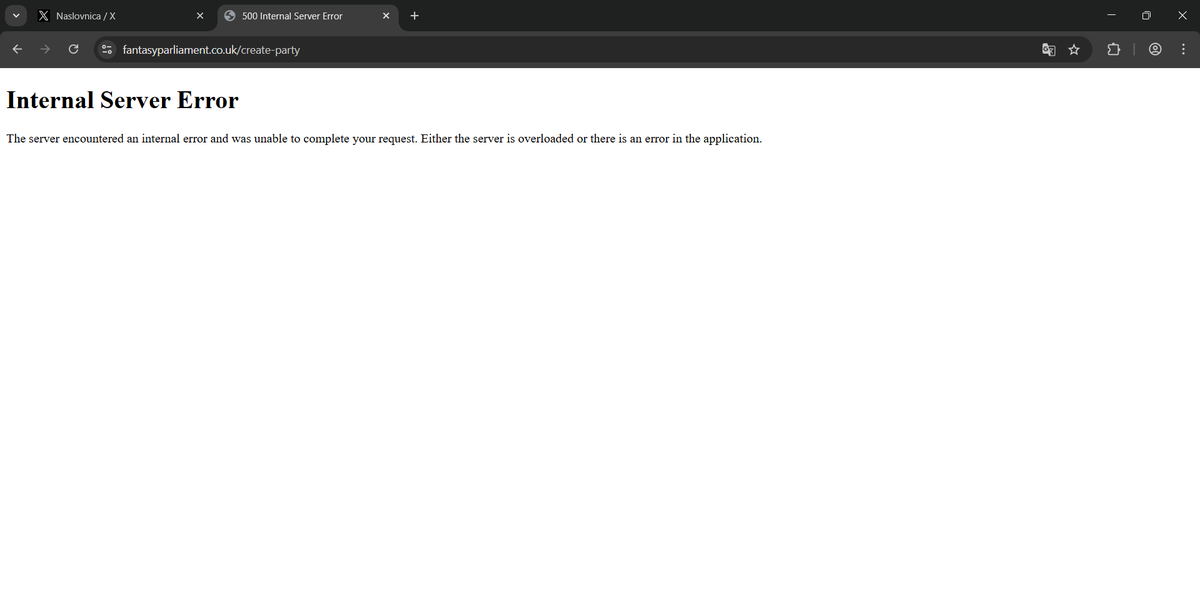Reload the fantasyparliament error page
1200x590 pixels.
[73, 49]
